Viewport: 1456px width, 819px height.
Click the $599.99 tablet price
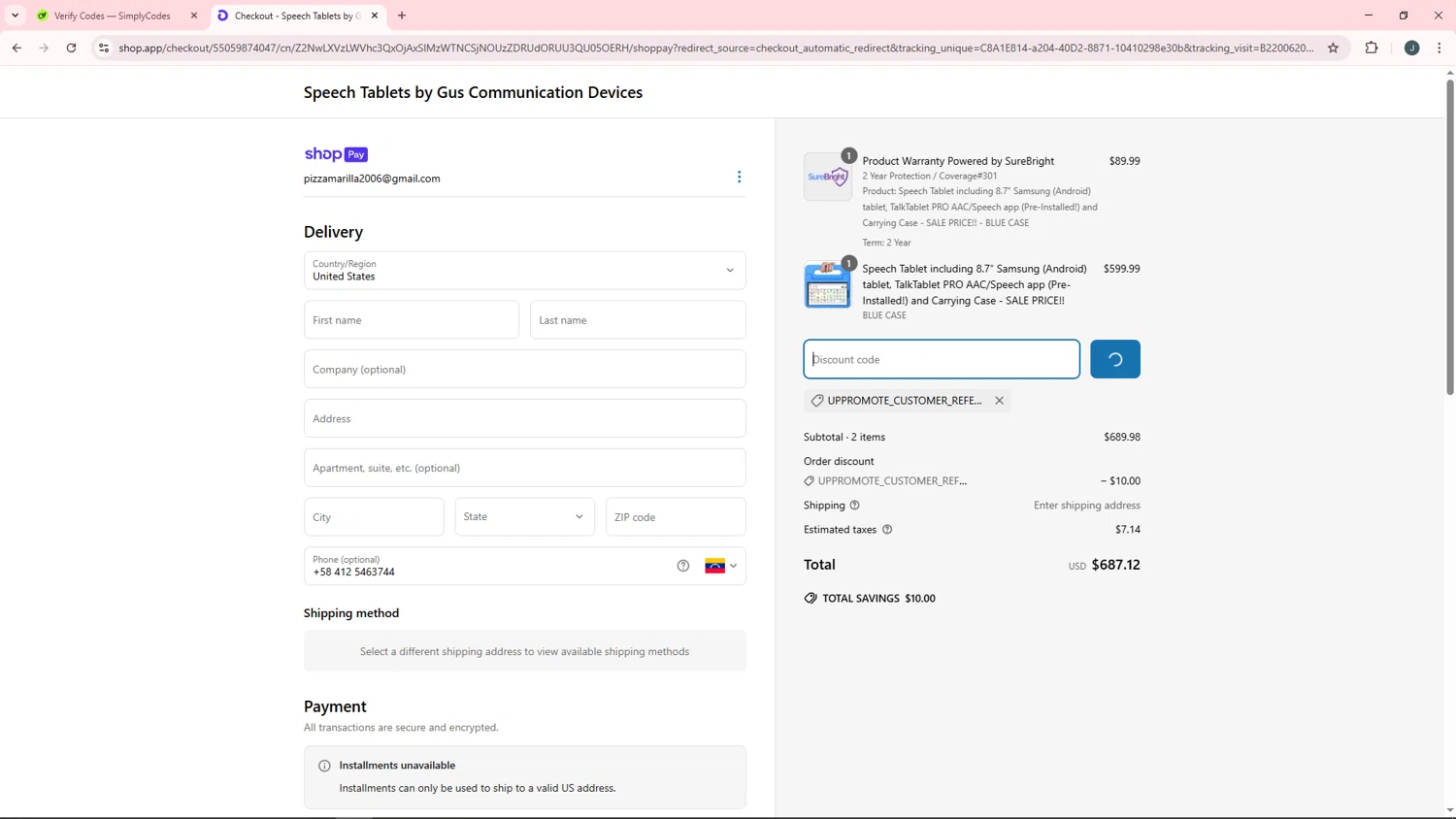click(1122, 269)
